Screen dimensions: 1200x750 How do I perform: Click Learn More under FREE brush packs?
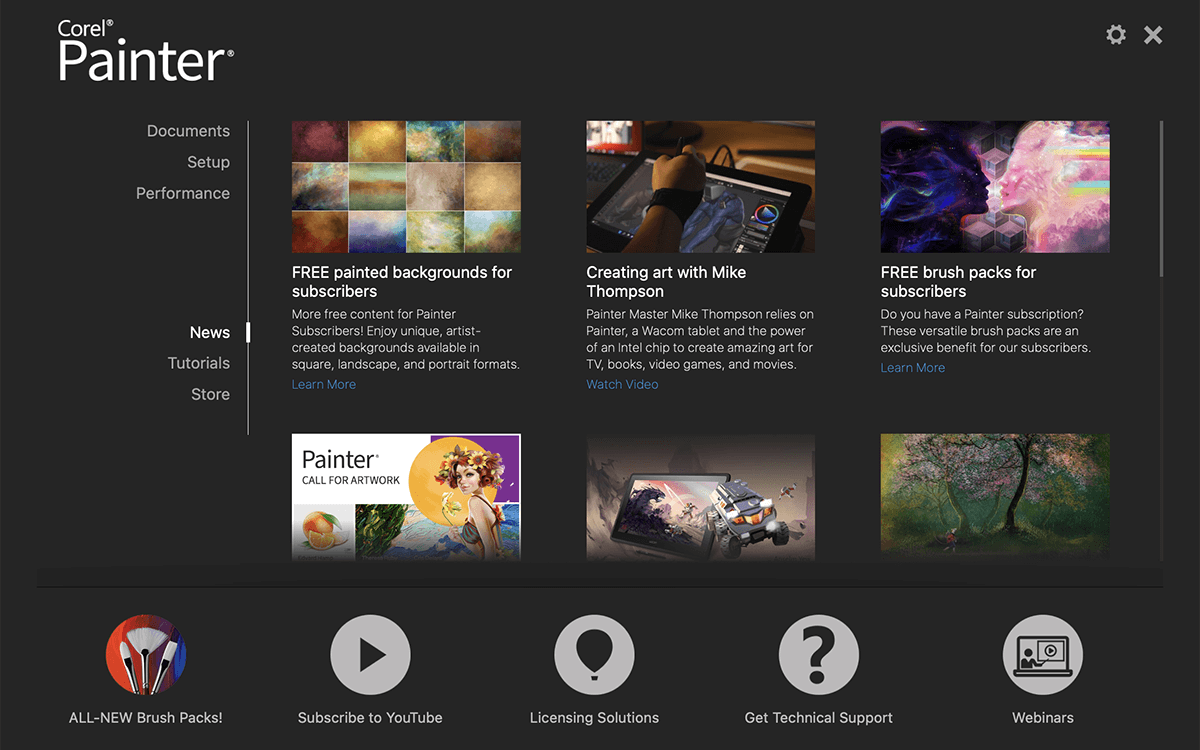point(913,367)
